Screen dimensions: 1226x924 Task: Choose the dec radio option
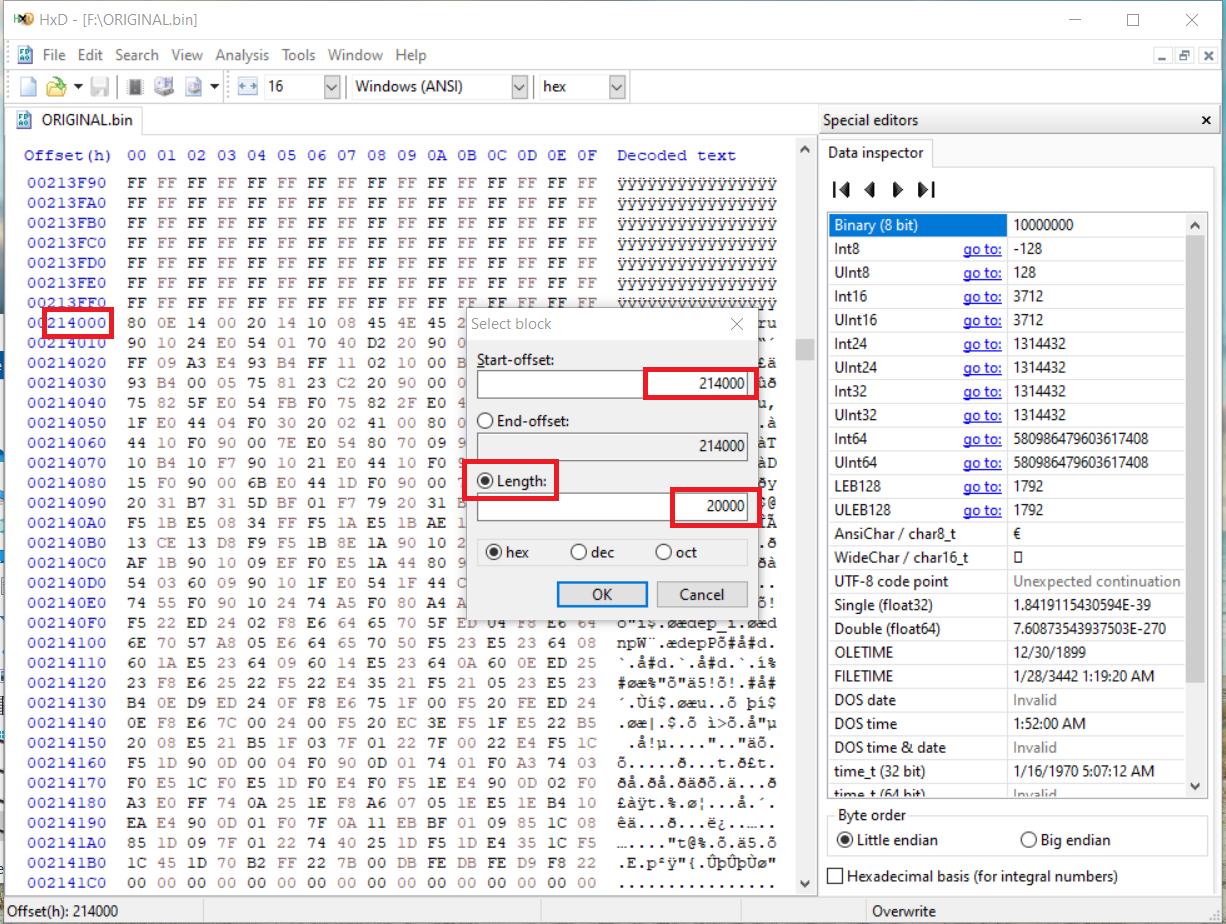click(578, 552)
